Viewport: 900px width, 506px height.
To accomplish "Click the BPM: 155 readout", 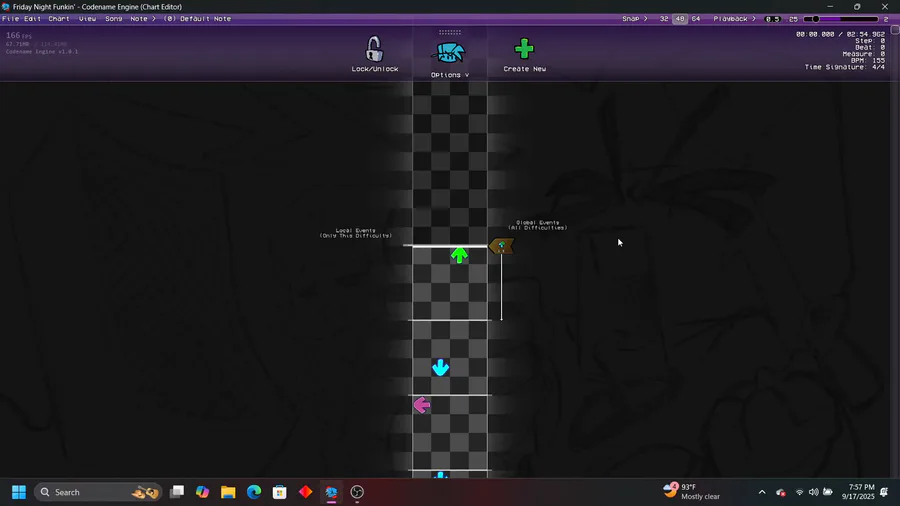I will pyautogui.click(x=868, y=60).
